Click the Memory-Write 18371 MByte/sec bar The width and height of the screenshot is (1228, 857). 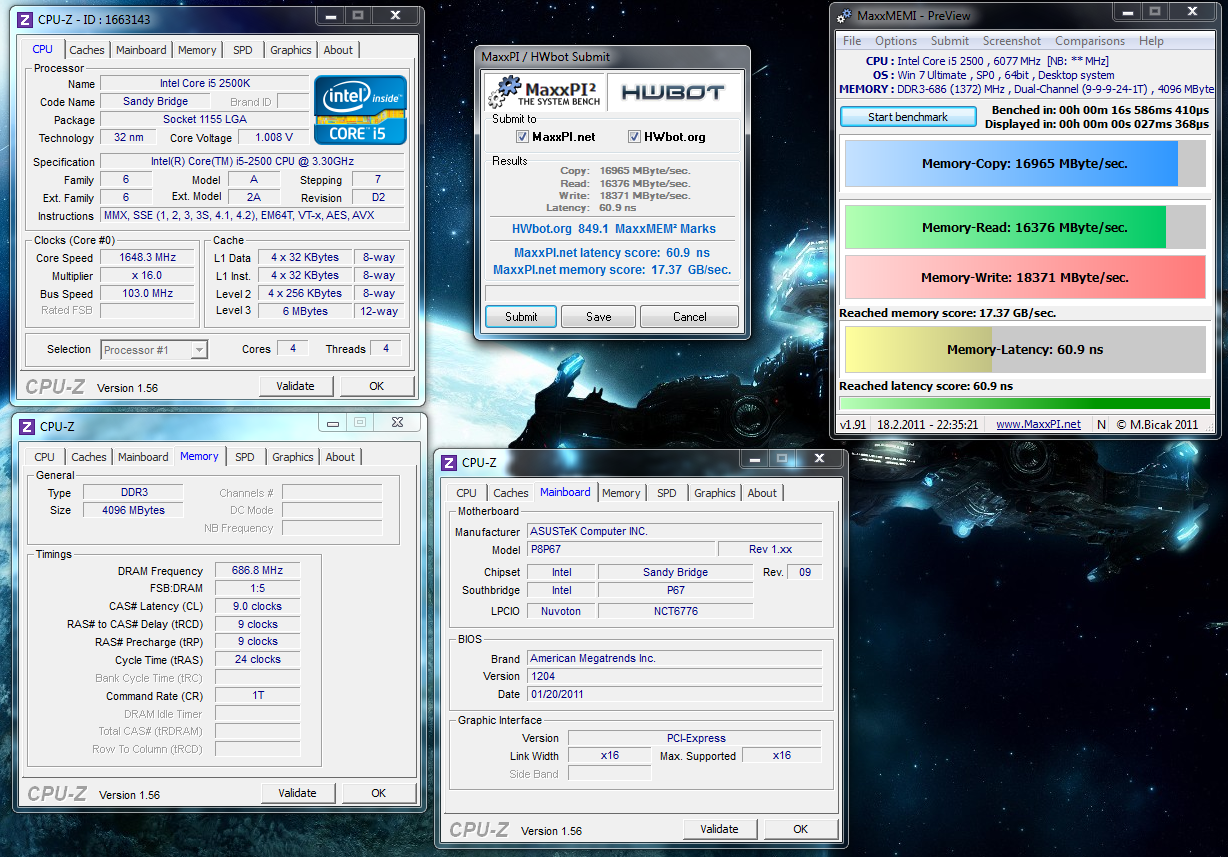[1025, 277]
